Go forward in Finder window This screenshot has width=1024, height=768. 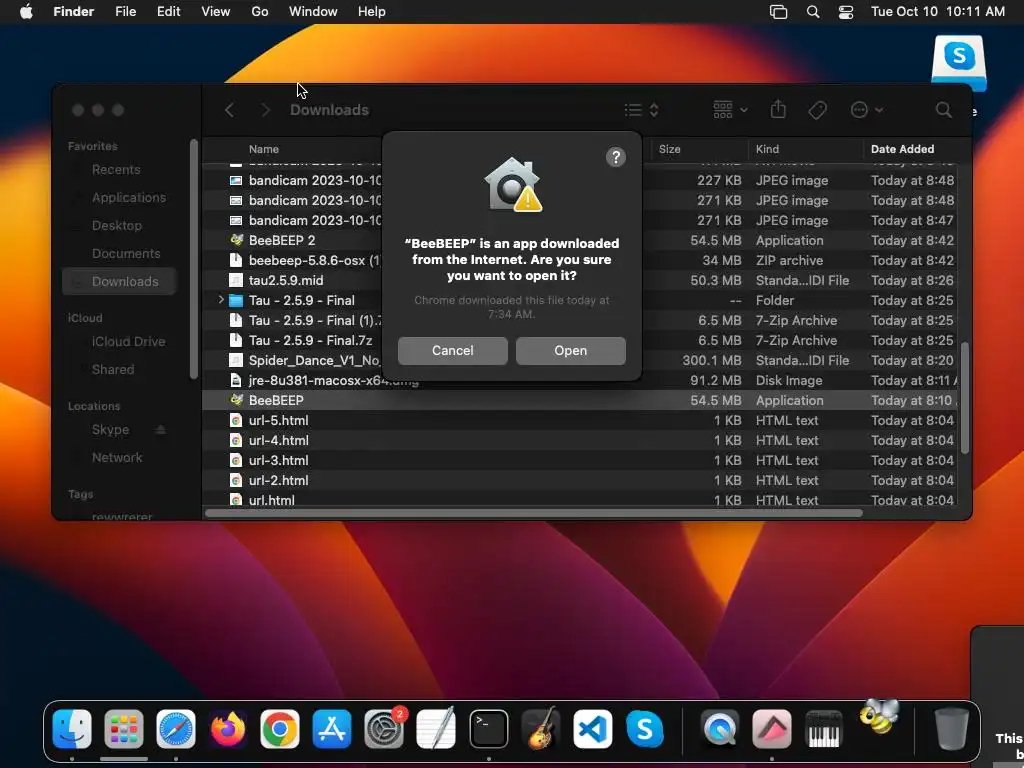pyautogui.click(x=265, y=110)
